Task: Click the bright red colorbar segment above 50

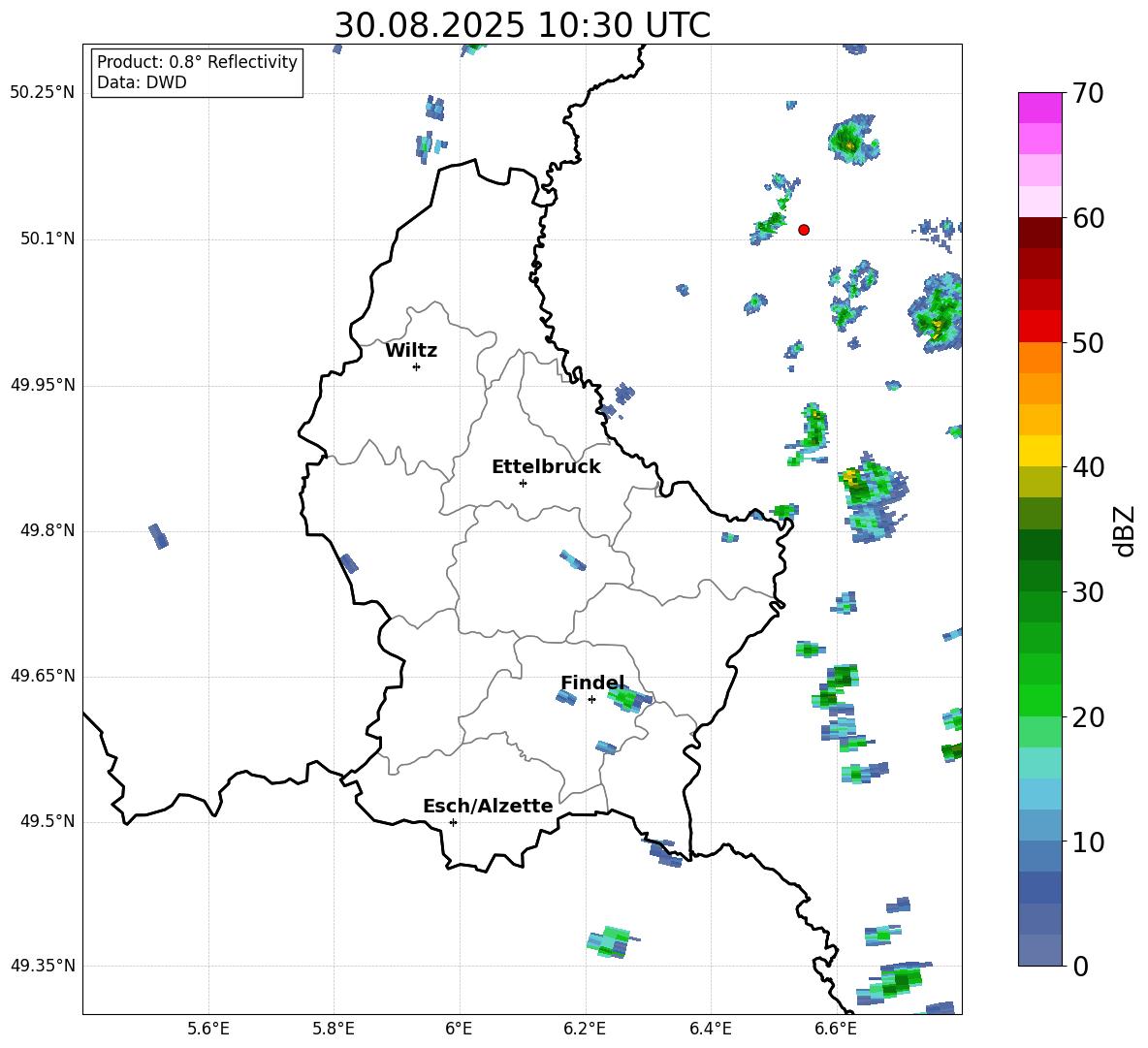Action: click(x=1040, y=327)
